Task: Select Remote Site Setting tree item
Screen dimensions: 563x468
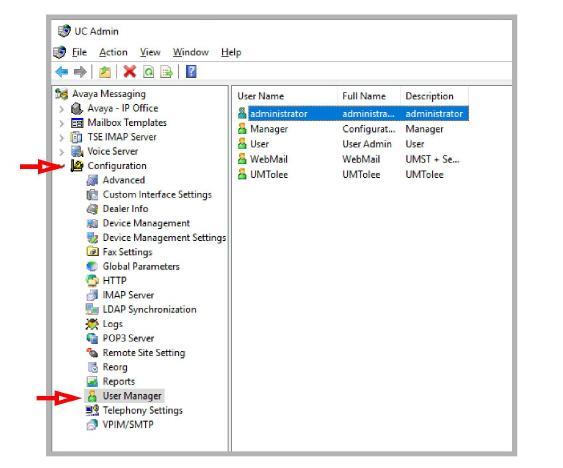Action: tap(144, 353)
